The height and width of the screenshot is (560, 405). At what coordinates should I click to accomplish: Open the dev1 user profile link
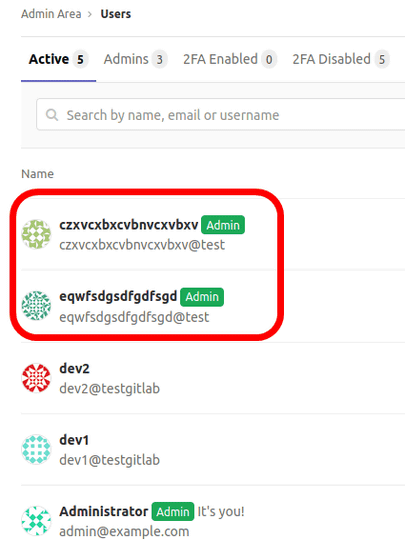point(74,440)
